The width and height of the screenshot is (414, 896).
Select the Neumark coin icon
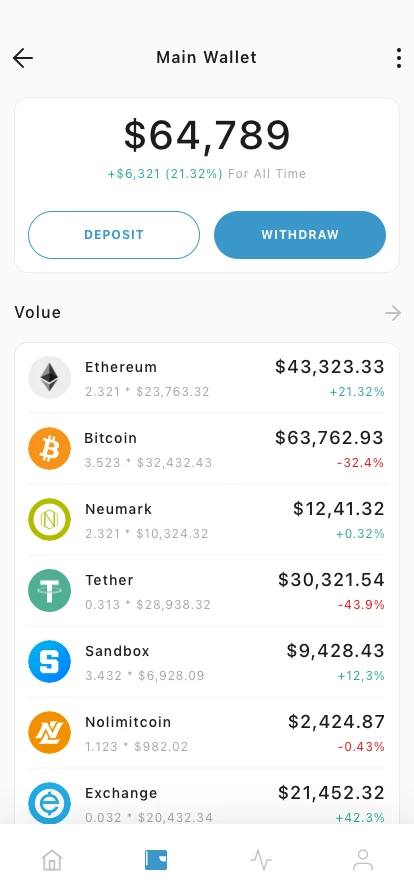[x=50, y=519]
